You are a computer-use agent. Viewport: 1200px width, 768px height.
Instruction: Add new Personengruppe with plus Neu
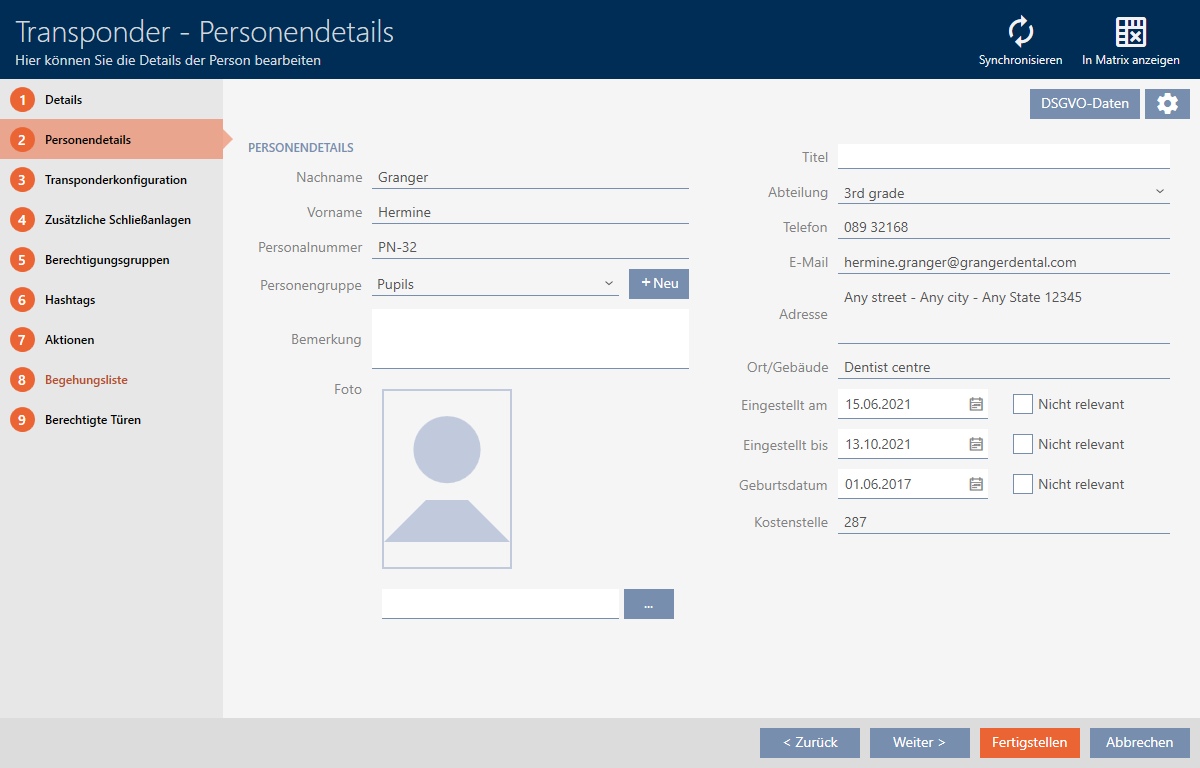point(658,284)
